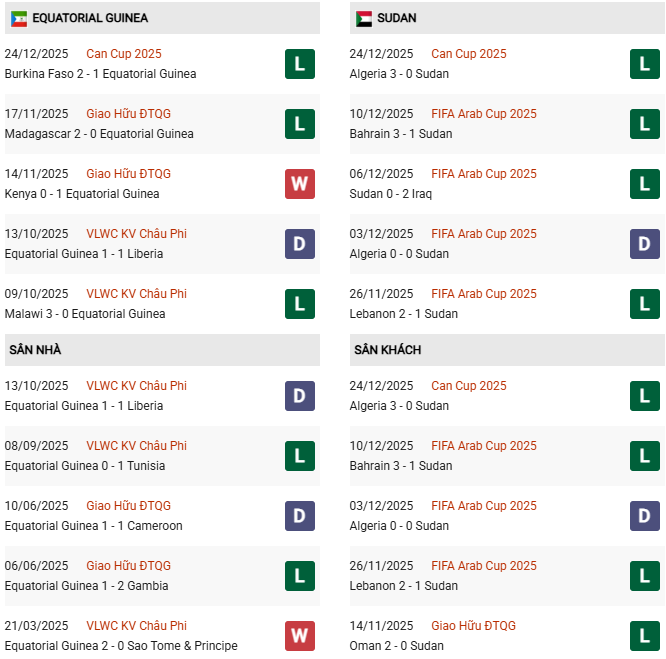The image size is (666, 659).
Task: Open Can Cup 2025 link for Burkina Faso match
Action: 124,54
